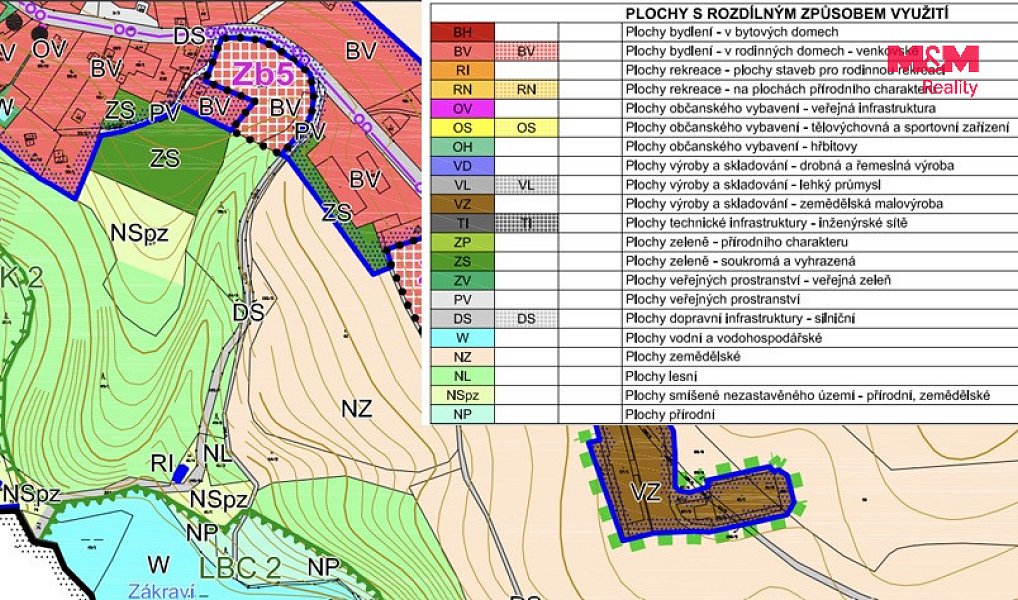Screen dimensions: 1018x600
Task: Select 'Plochy zeleně - soukromá a vyhrazená' text
Action: (740, 262)
